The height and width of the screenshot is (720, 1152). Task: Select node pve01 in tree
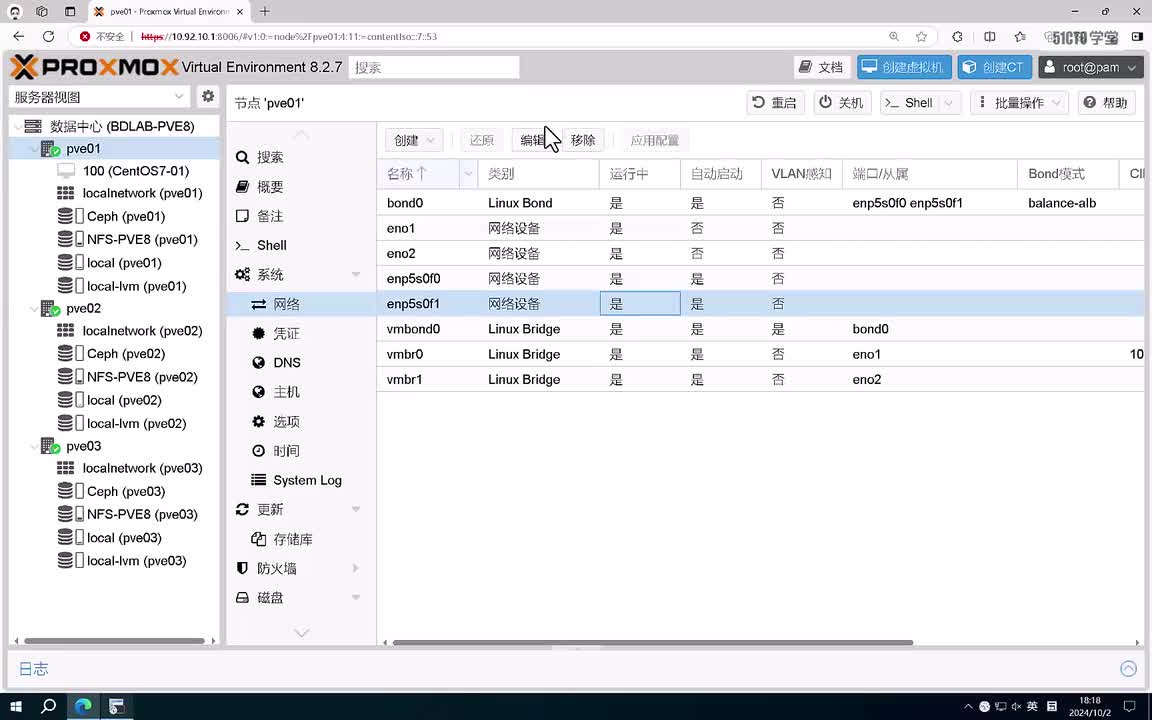(x=83, y=148)
